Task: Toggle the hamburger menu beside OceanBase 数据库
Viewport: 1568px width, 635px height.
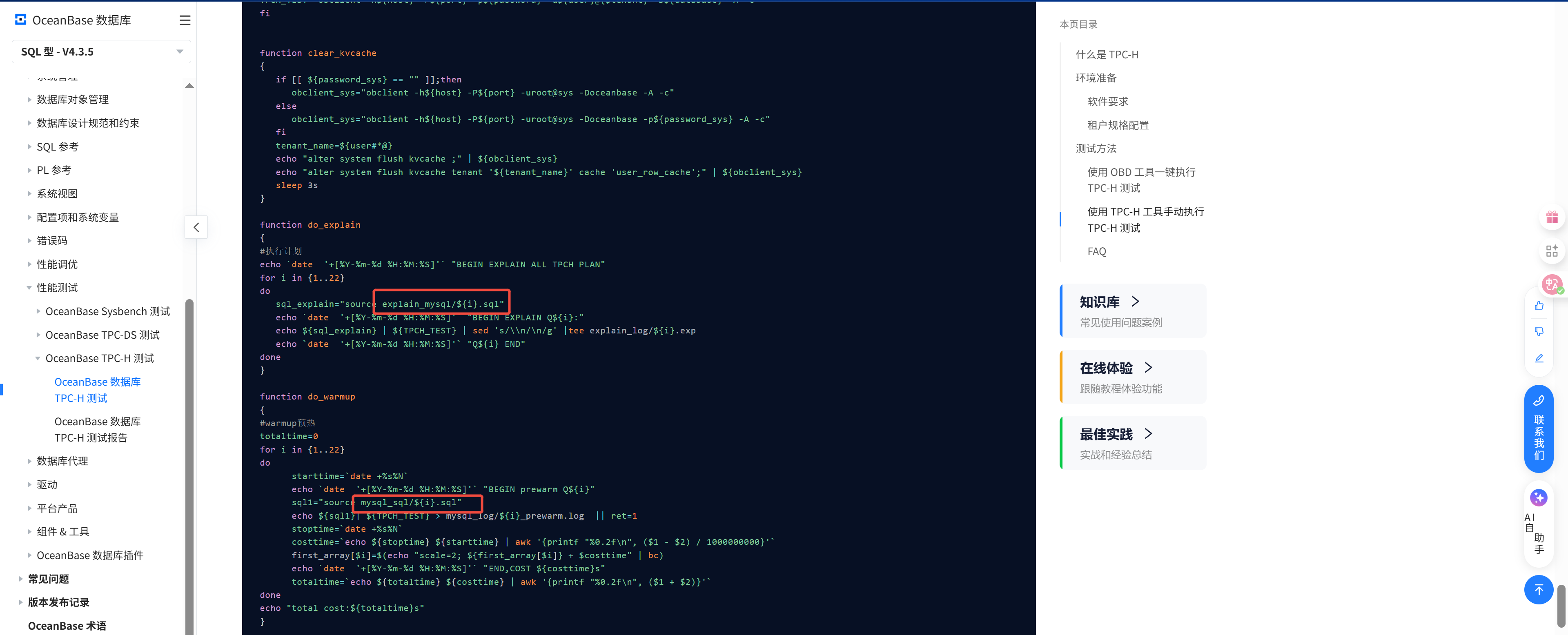Action: (185, 20)
